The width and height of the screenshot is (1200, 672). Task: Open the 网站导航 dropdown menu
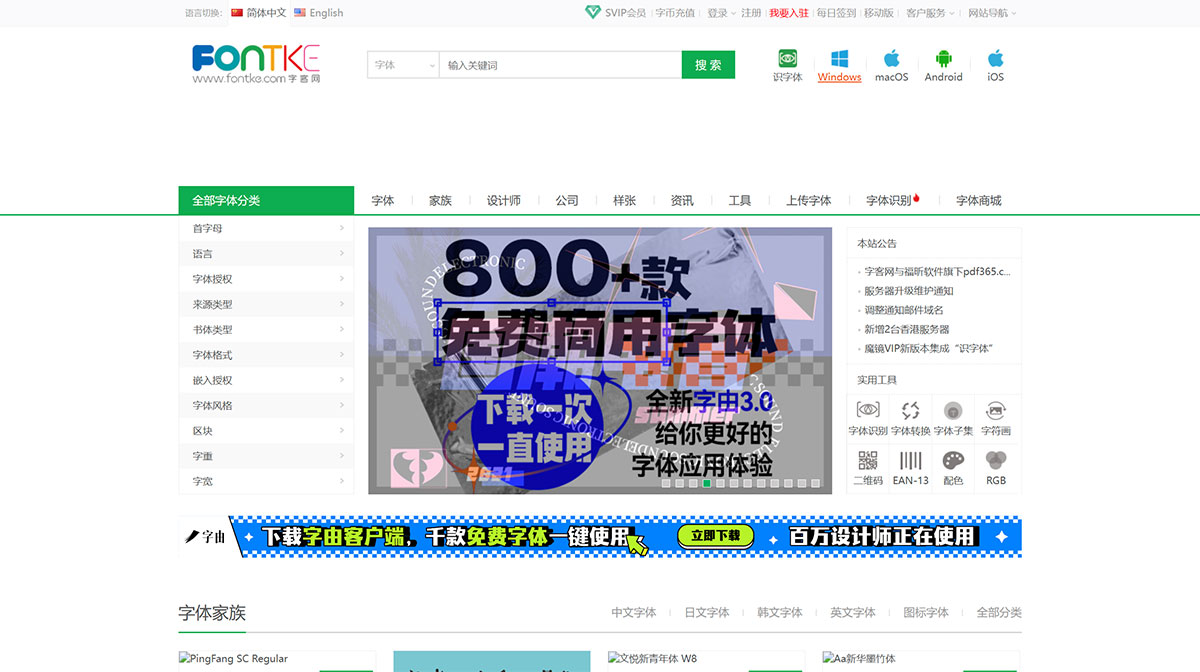988,13
